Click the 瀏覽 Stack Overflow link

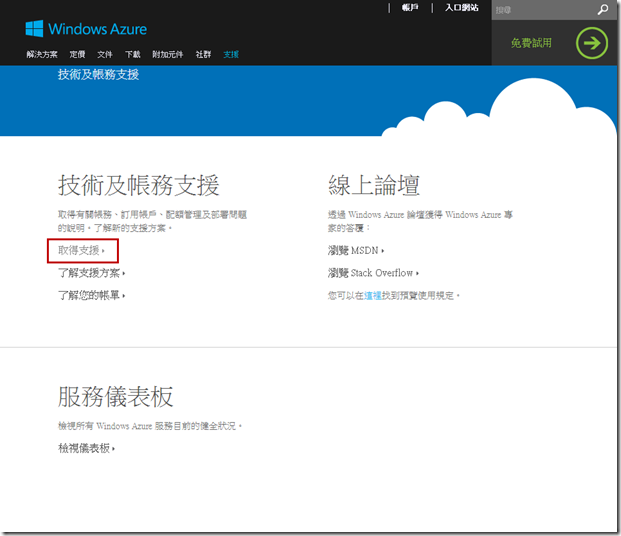[x=373, y=273]
